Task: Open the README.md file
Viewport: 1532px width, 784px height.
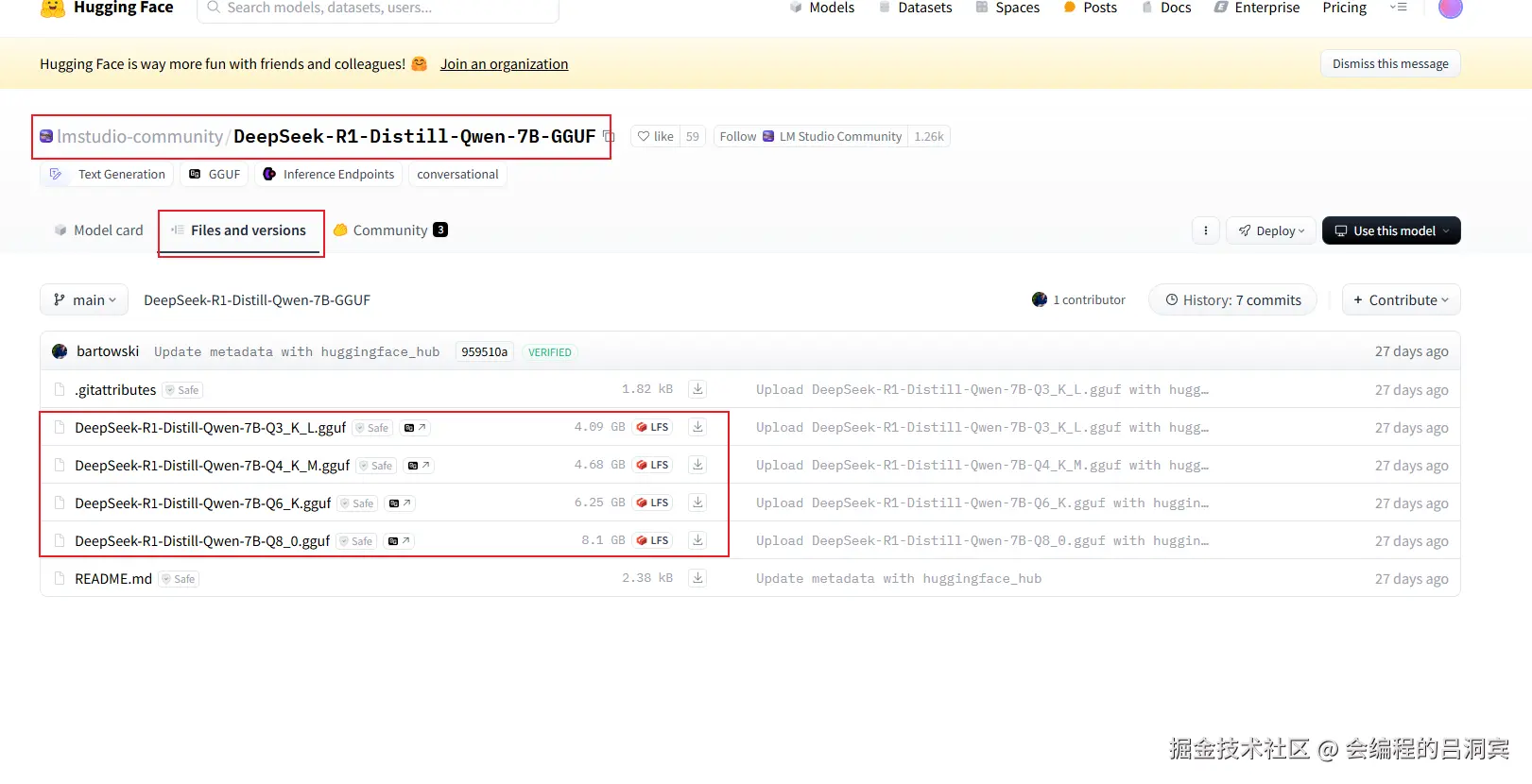Action: pos(113,579)
